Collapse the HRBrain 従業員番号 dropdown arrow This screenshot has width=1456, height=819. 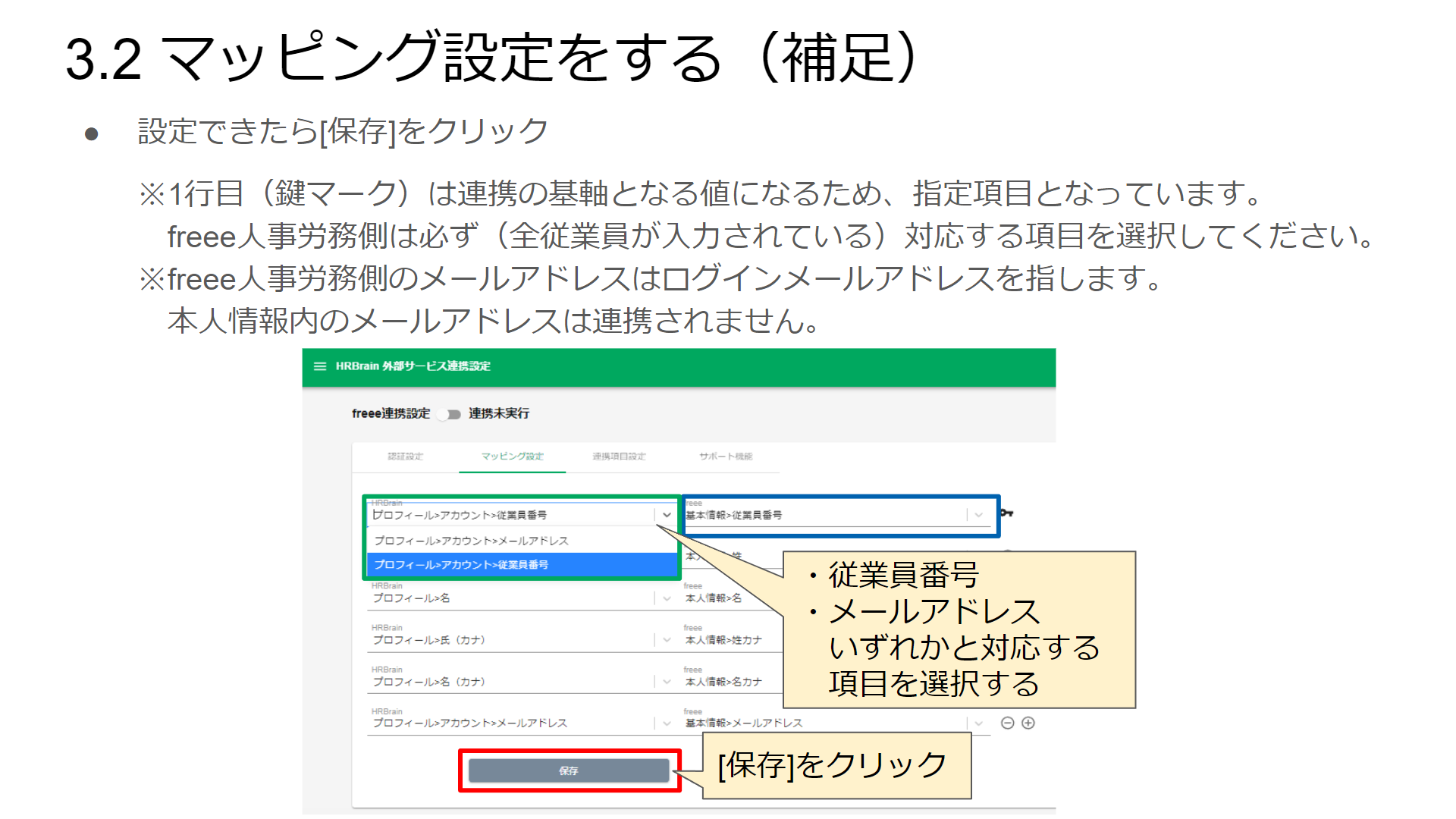click(666, 515)
